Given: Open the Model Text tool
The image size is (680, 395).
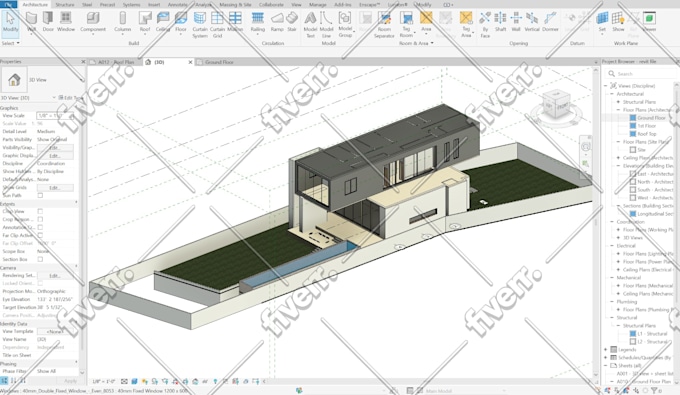Looking at the screenshot, I should [310, 25].
